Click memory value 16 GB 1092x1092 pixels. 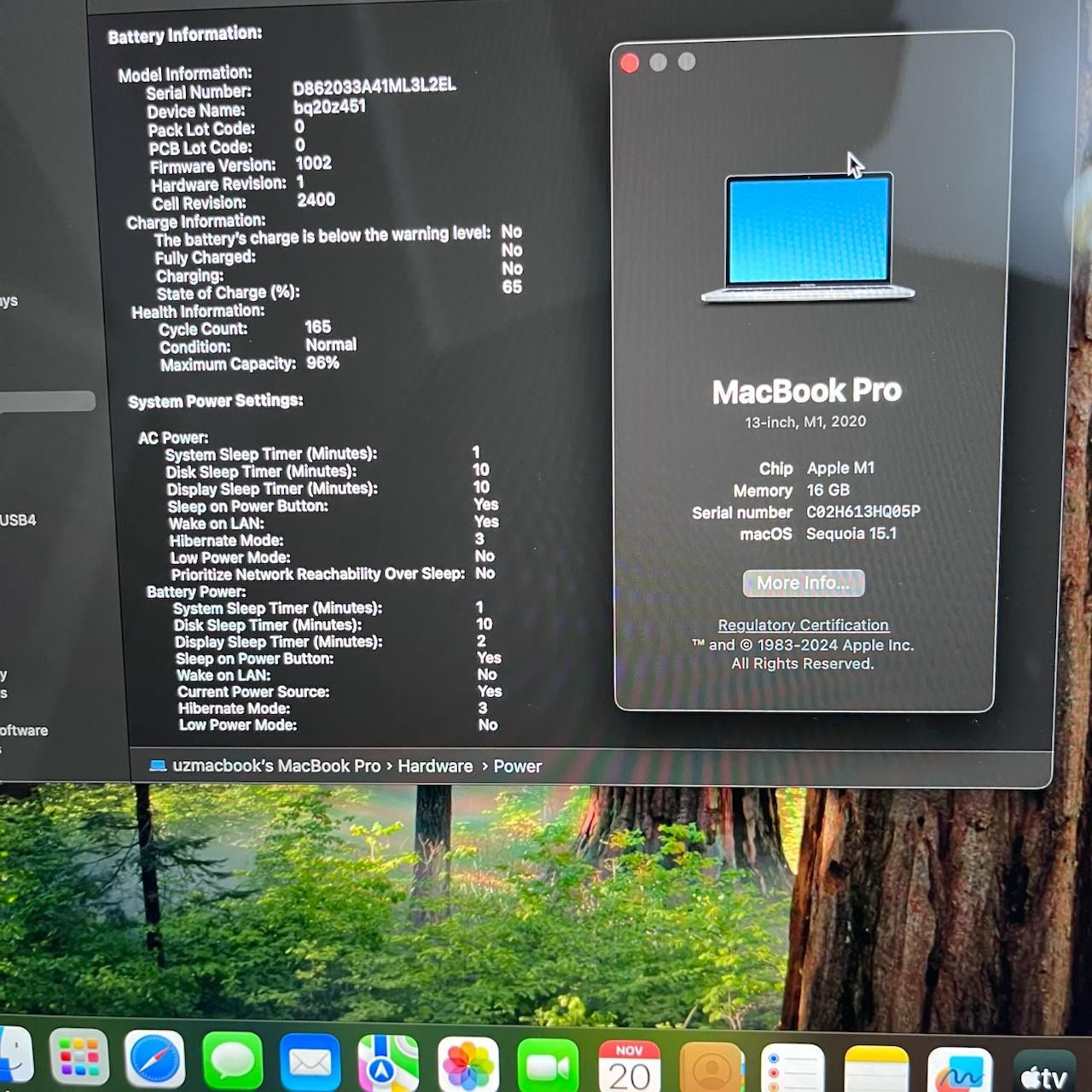tap(828, 490)
